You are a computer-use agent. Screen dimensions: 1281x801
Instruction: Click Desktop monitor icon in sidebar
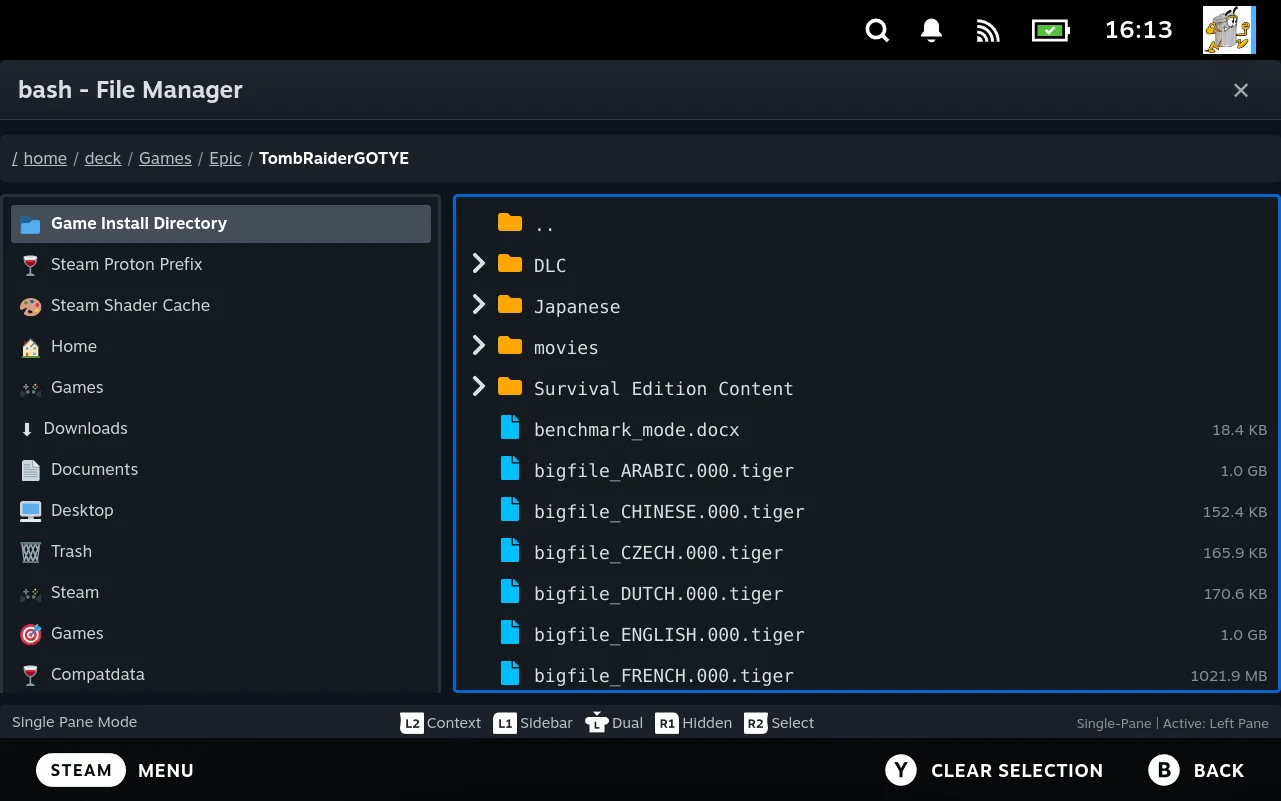click(x=30, y=511)
